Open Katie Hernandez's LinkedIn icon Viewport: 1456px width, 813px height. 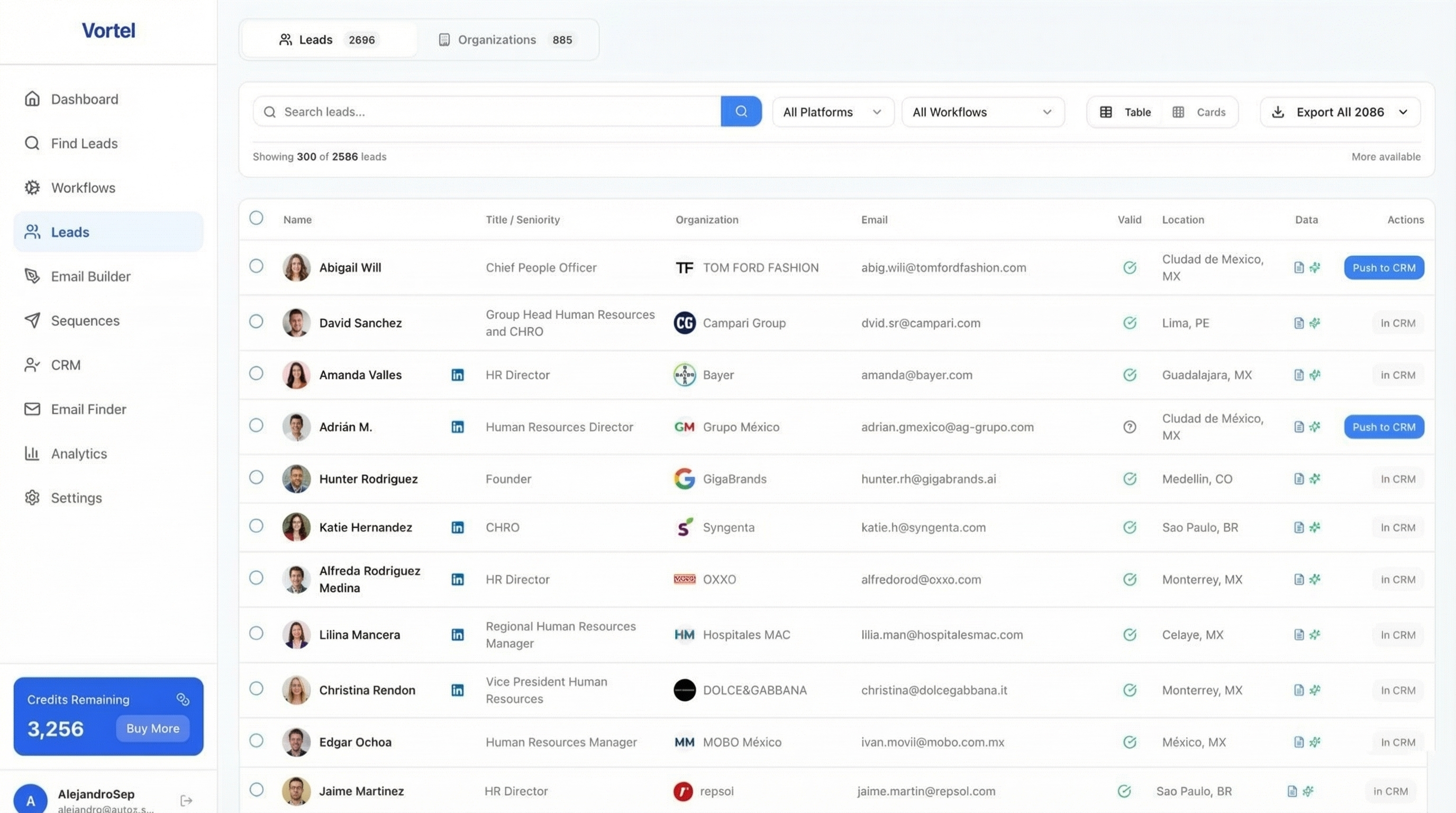coord(457,528)
